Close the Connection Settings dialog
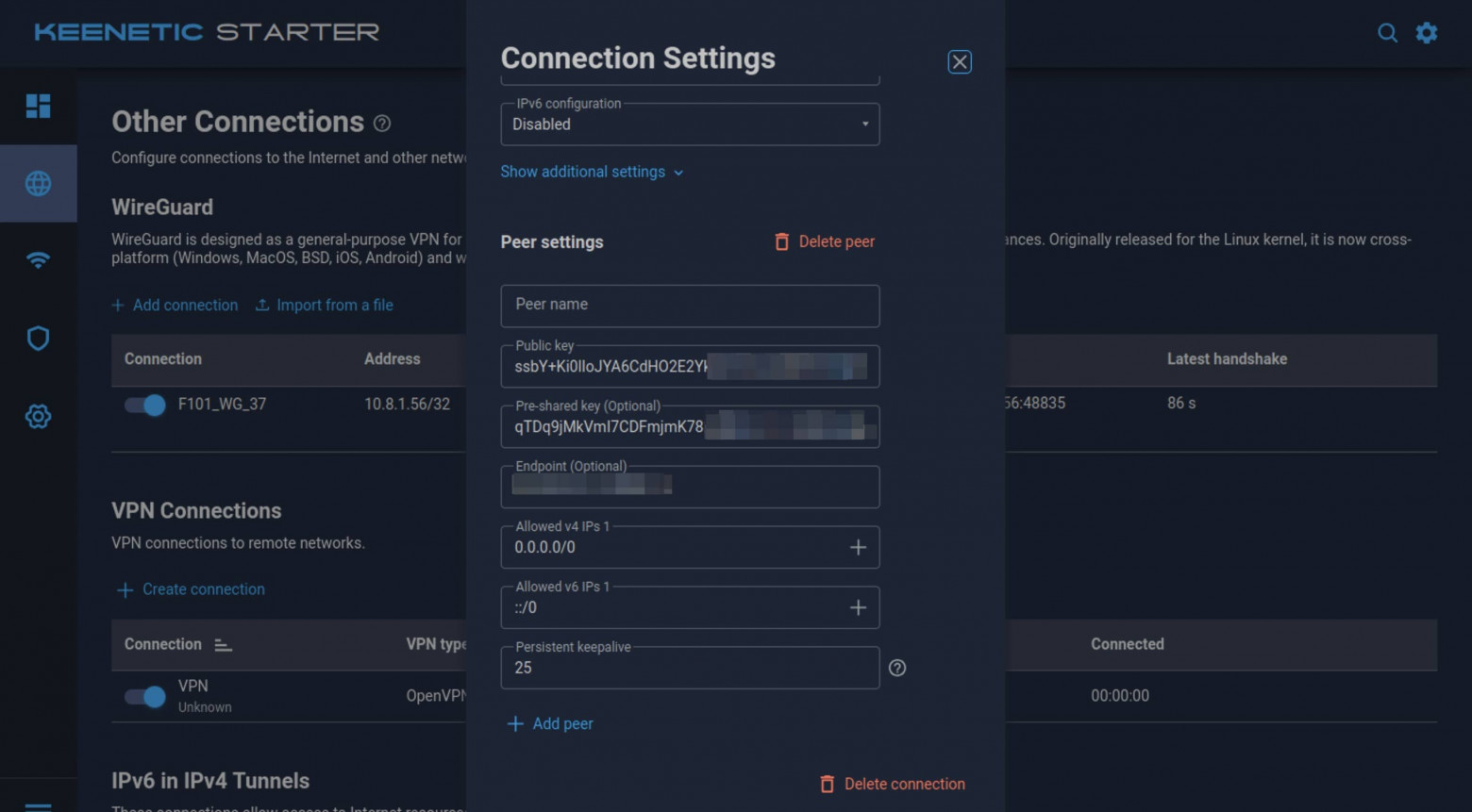 [x=960, y=62]
